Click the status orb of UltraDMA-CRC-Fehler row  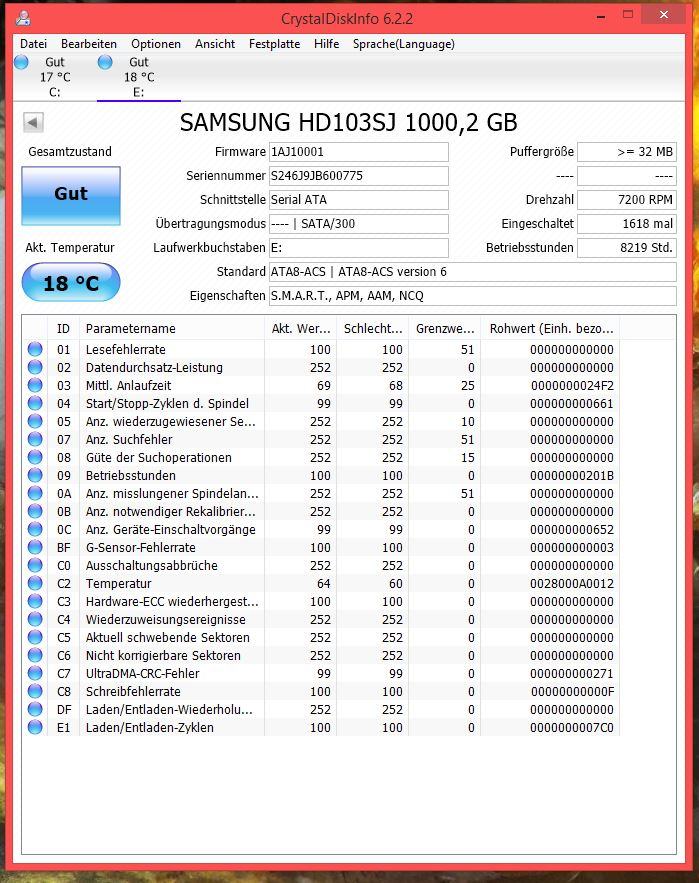35,674
